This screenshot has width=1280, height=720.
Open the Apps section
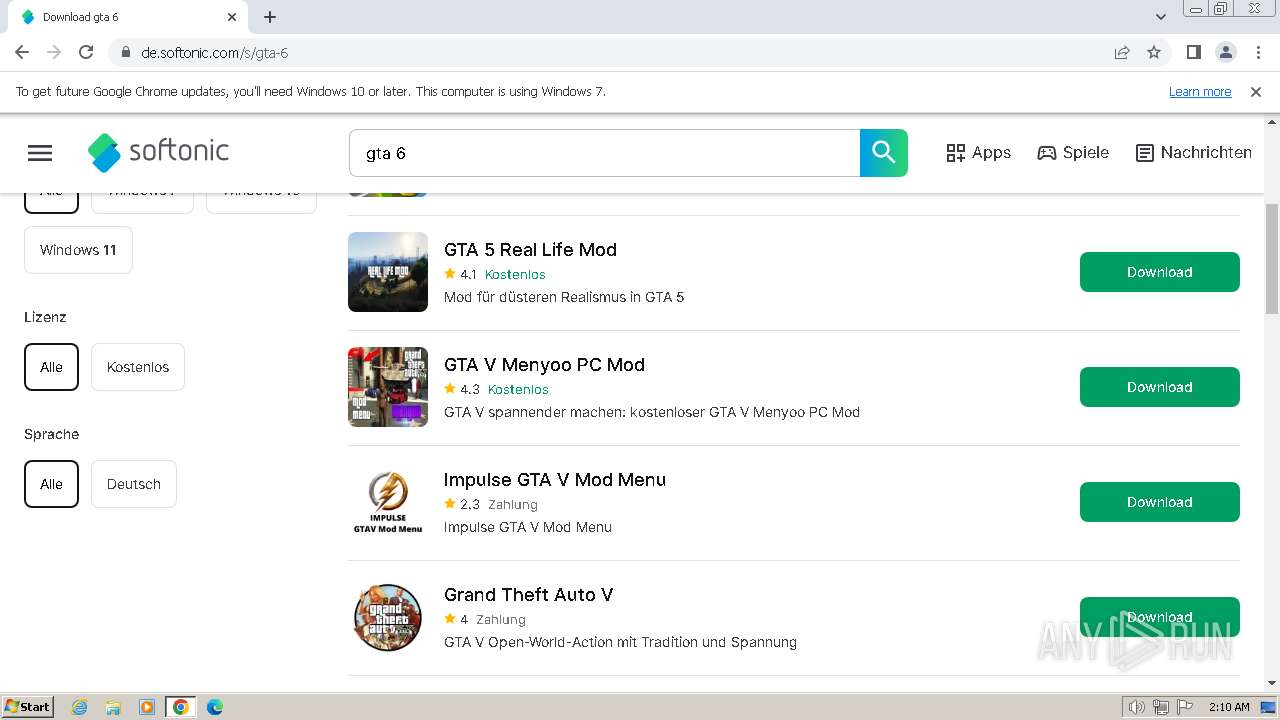pos(978,153)
